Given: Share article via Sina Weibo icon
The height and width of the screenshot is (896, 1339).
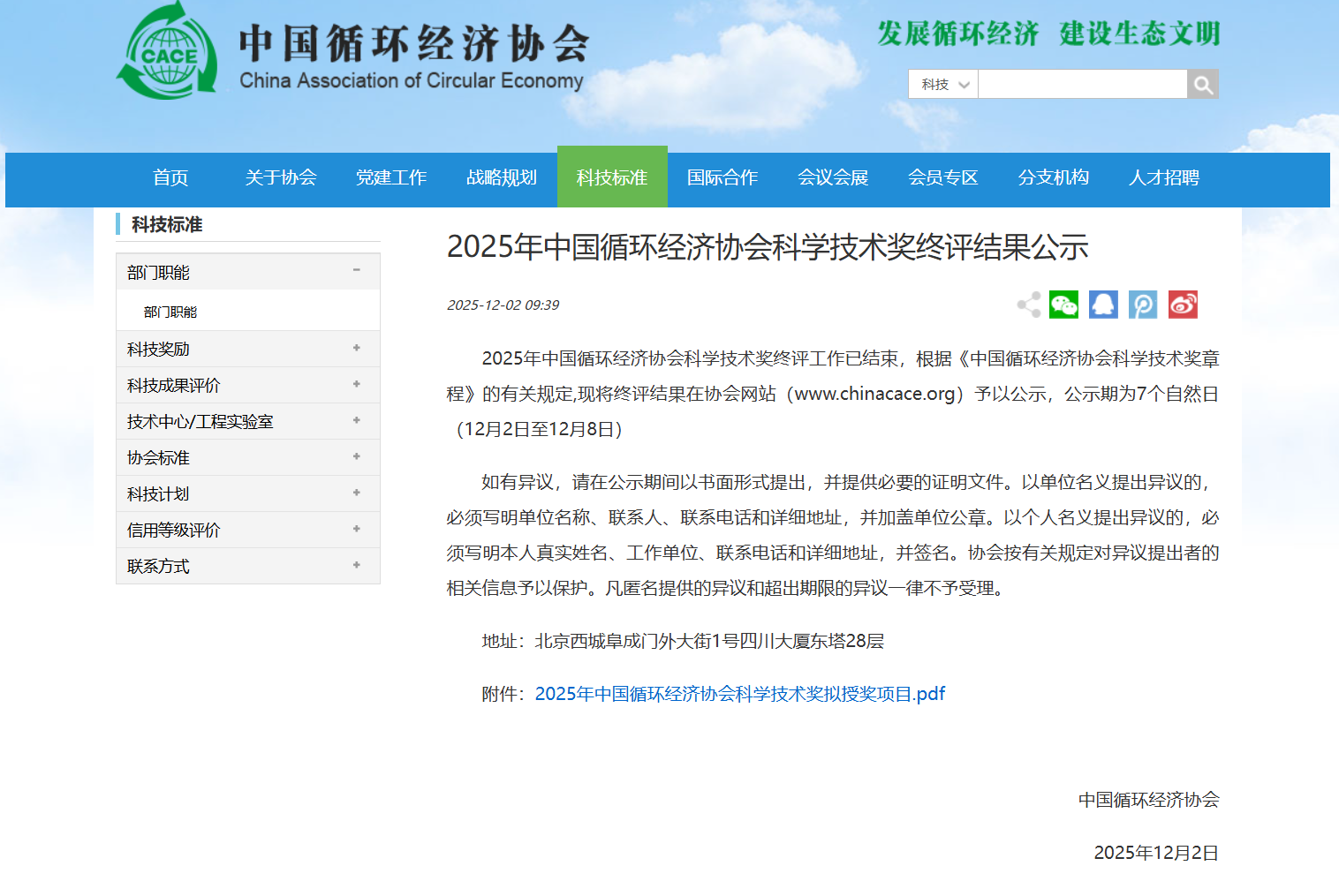Looking at the screenshot, I should pos(1183,305).
